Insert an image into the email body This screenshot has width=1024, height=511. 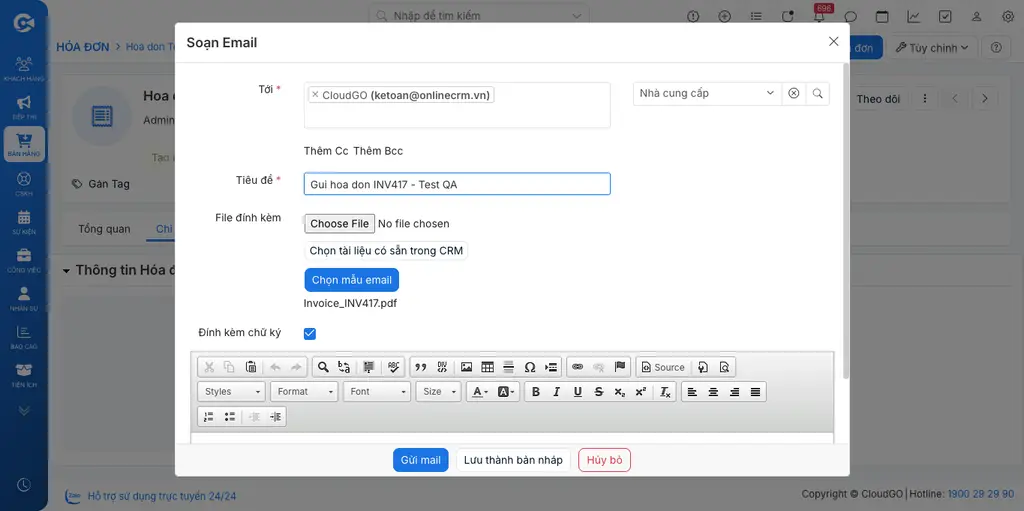click(x=466, y=367)
